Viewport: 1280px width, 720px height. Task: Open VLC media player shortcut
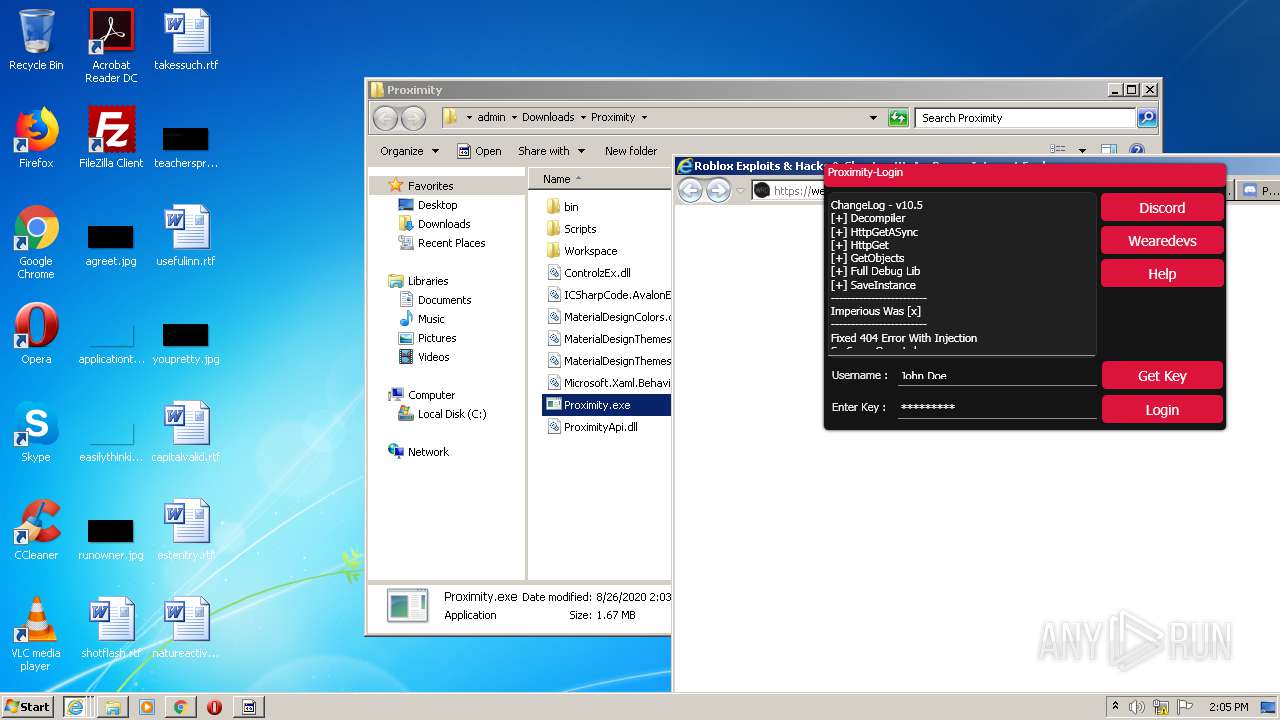coord(36,634)
